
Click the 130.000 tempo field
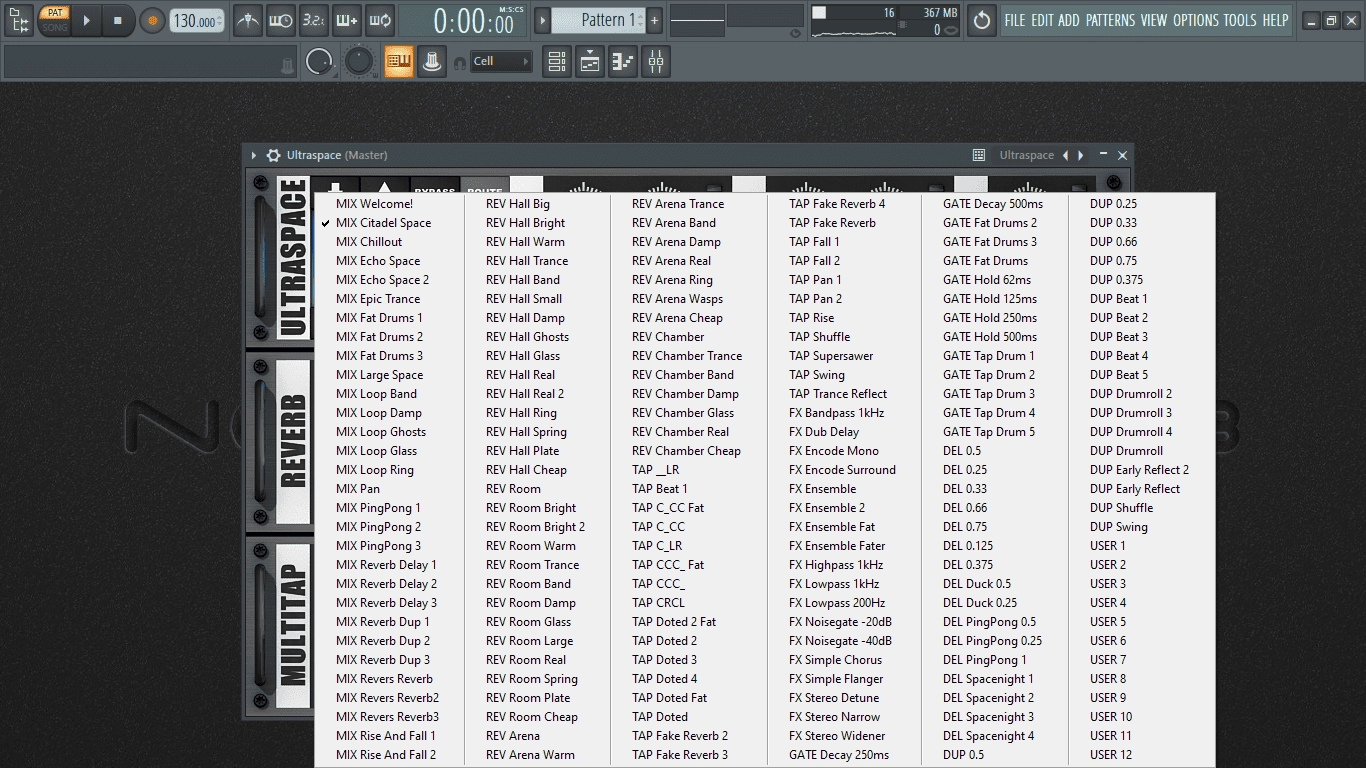[196, 20]
